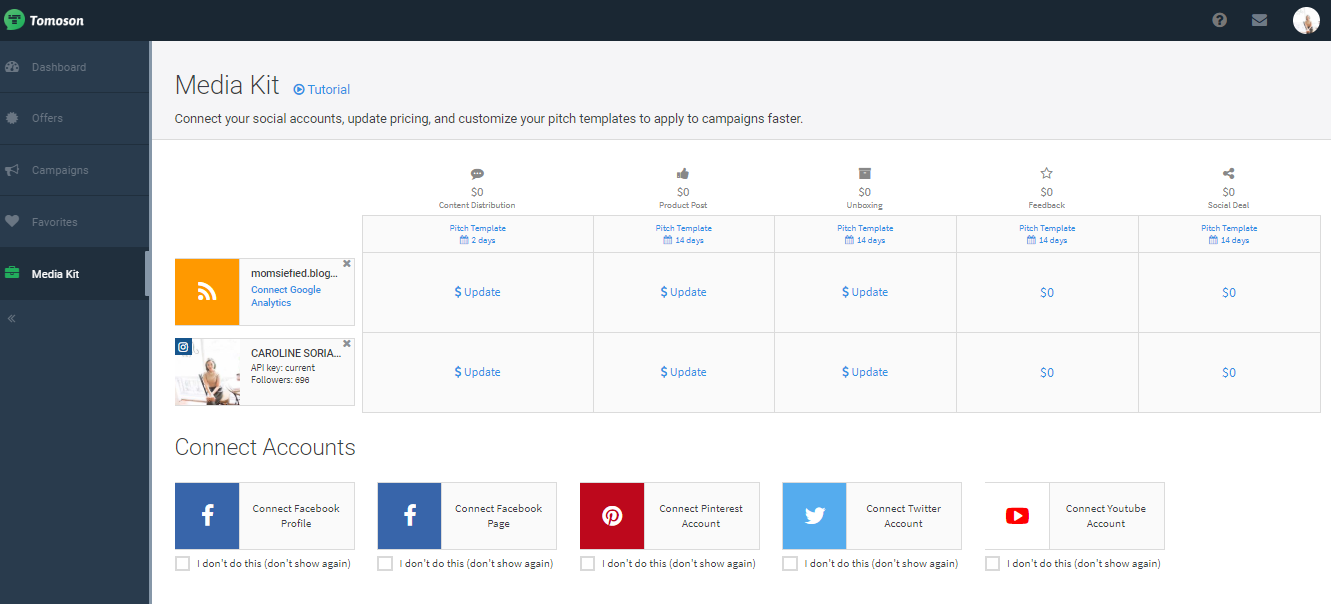Update blog Unboxing price
Viewport: 1331px width, 604px height.
(865, 292)
